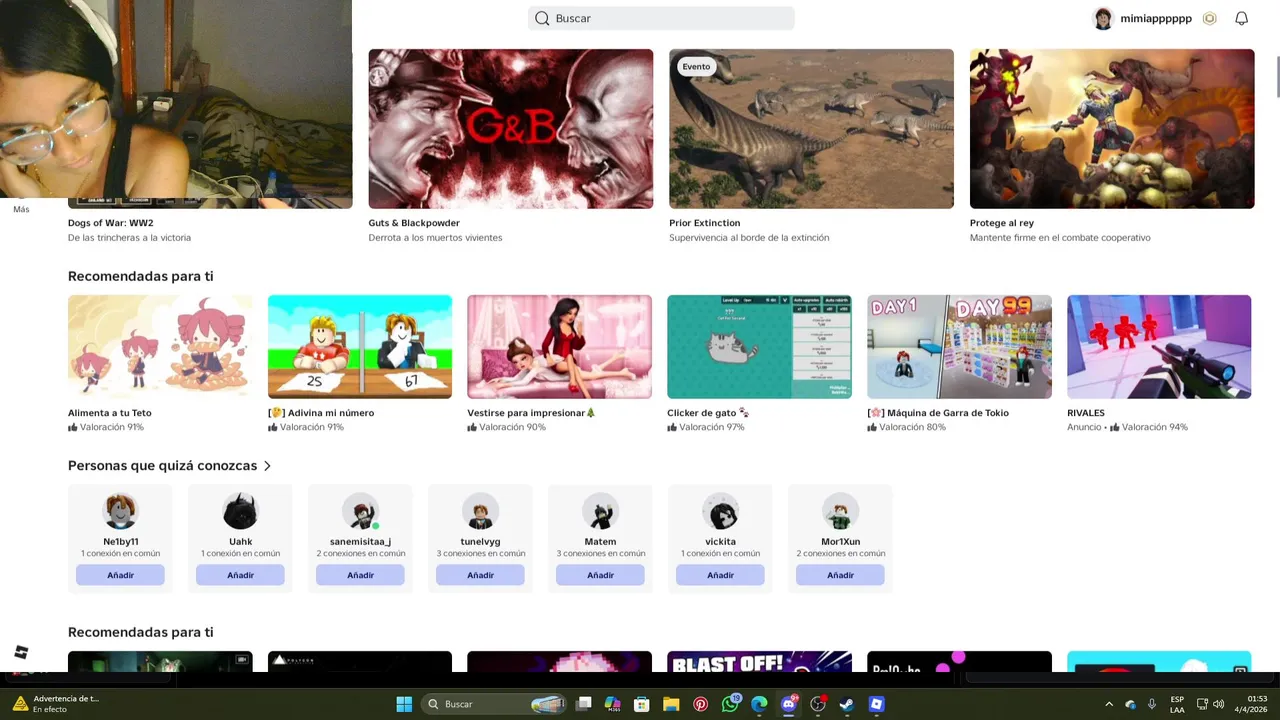This screenshot has height=720, width=1280.
Task: Click the Roblox logo overlay icon at left
Action: [x=21, y=653]
